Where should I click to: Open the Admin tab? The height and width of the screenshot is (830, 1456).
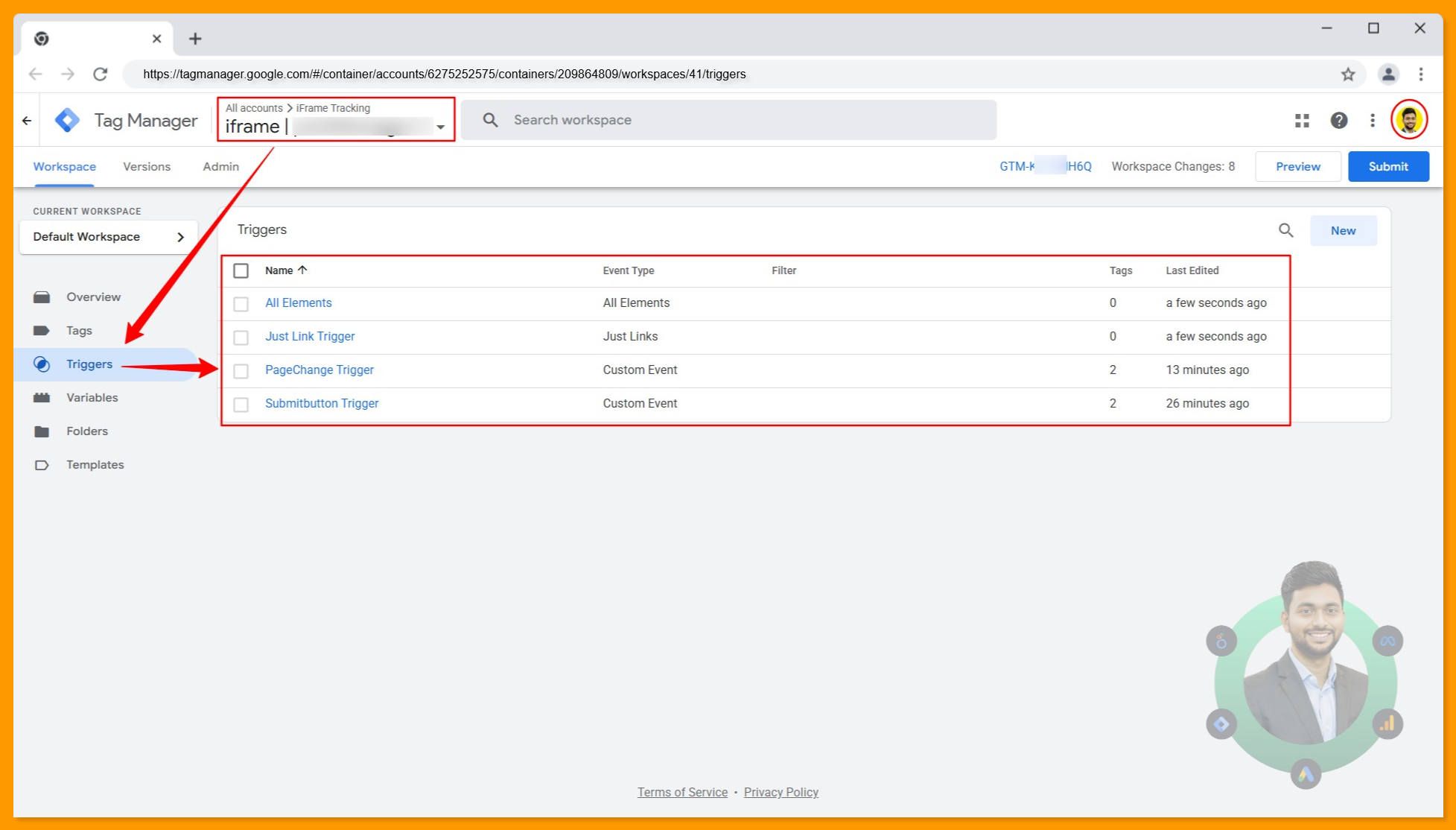(x=220, y=166)
